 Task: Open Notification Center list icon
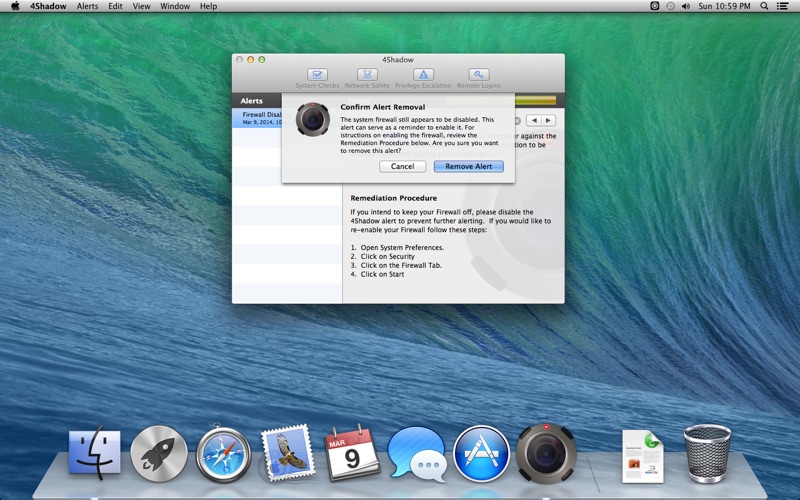coord(782,6)
